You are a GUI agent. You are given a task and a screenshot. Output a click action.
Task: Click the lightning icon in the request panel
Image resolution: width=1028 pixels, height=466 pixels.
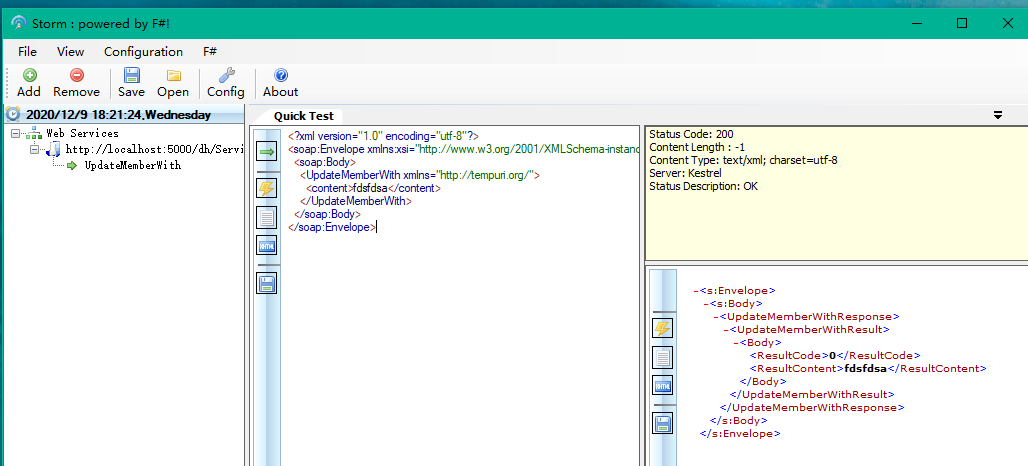coord(266,189)
